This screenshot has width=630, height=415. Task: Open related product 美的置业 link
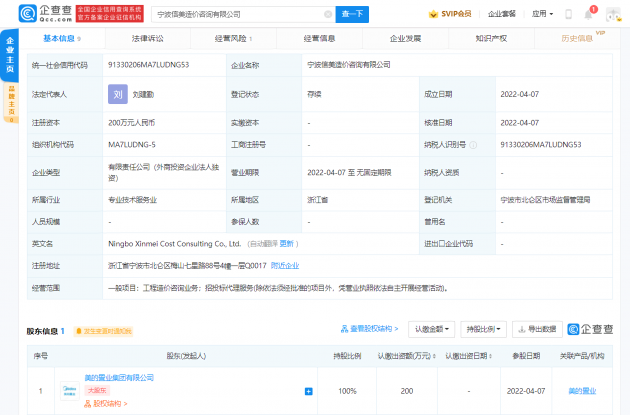pyautogui.click(x=582, y=391)
